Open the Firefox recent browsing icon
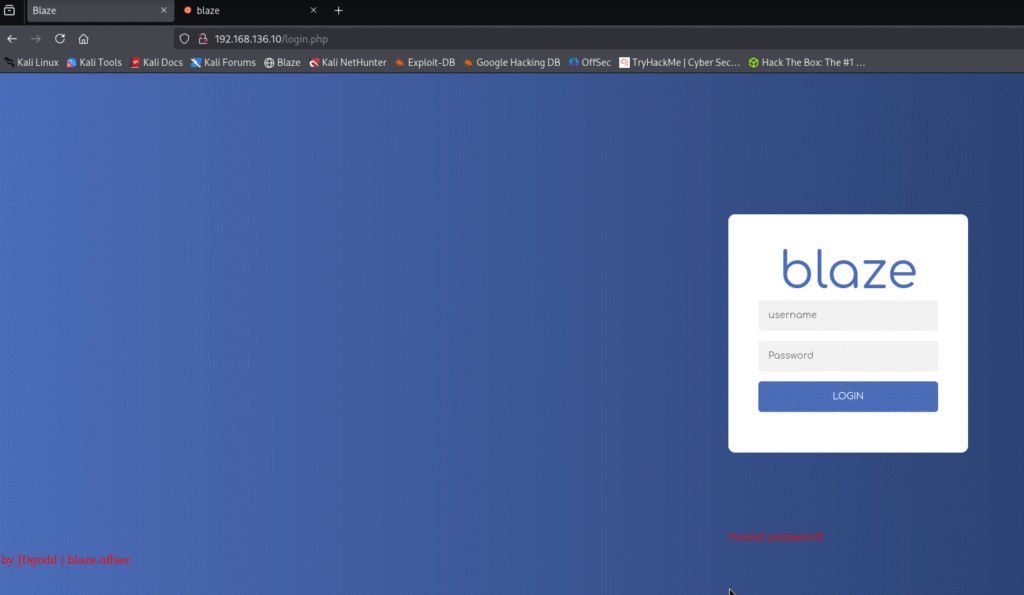 point(9,10)
